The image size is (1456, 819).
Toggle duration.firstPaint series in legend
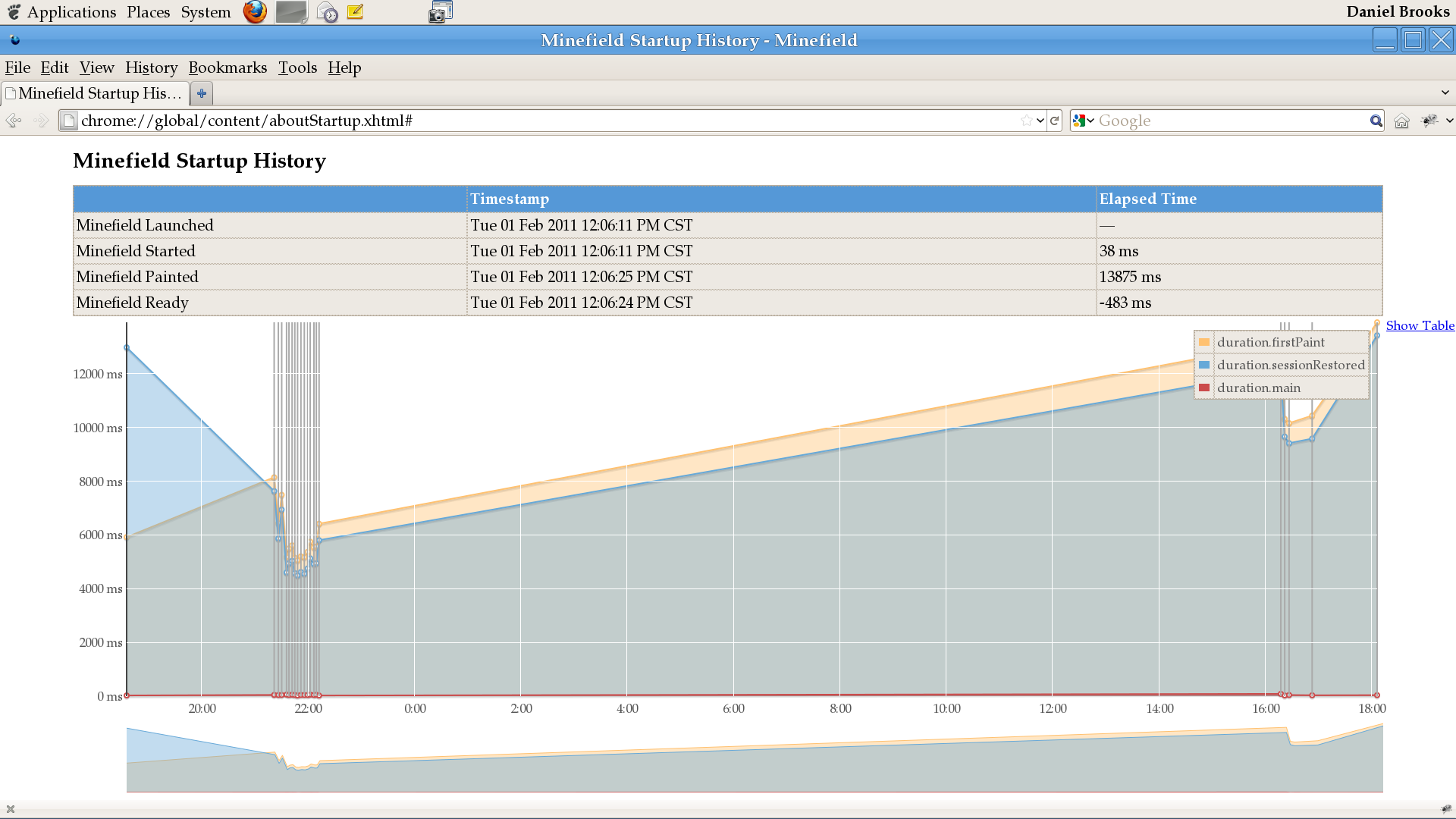tap(1271, 342)
